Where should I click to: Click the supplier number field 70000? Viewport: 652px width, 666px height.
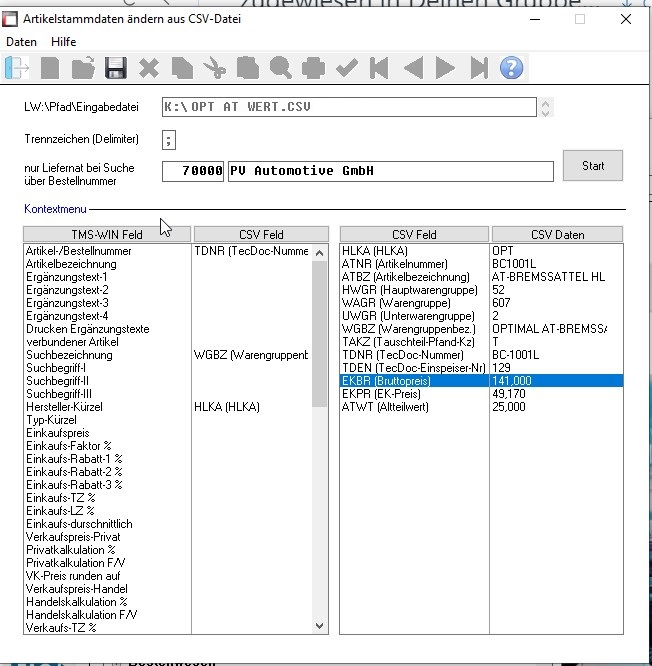[193, 171]
